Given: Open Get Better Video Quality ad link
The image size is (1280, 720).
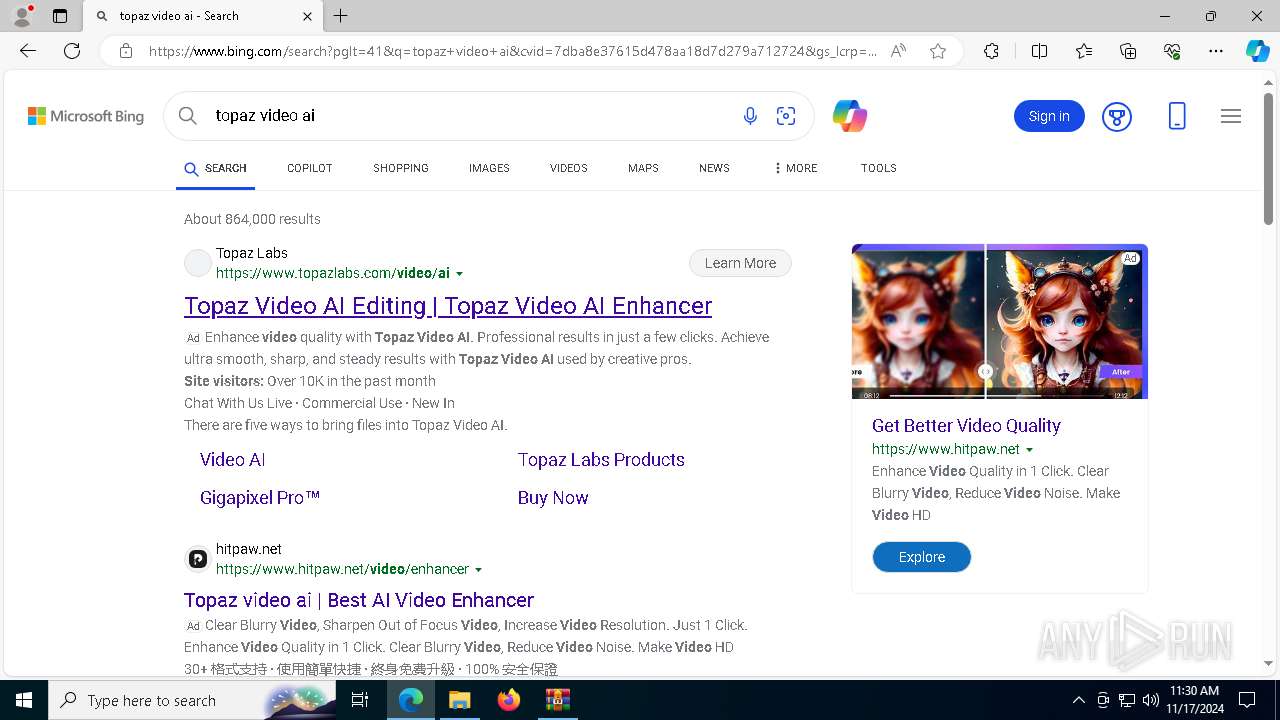Looking at the screenshot, I should click(966, 426).
